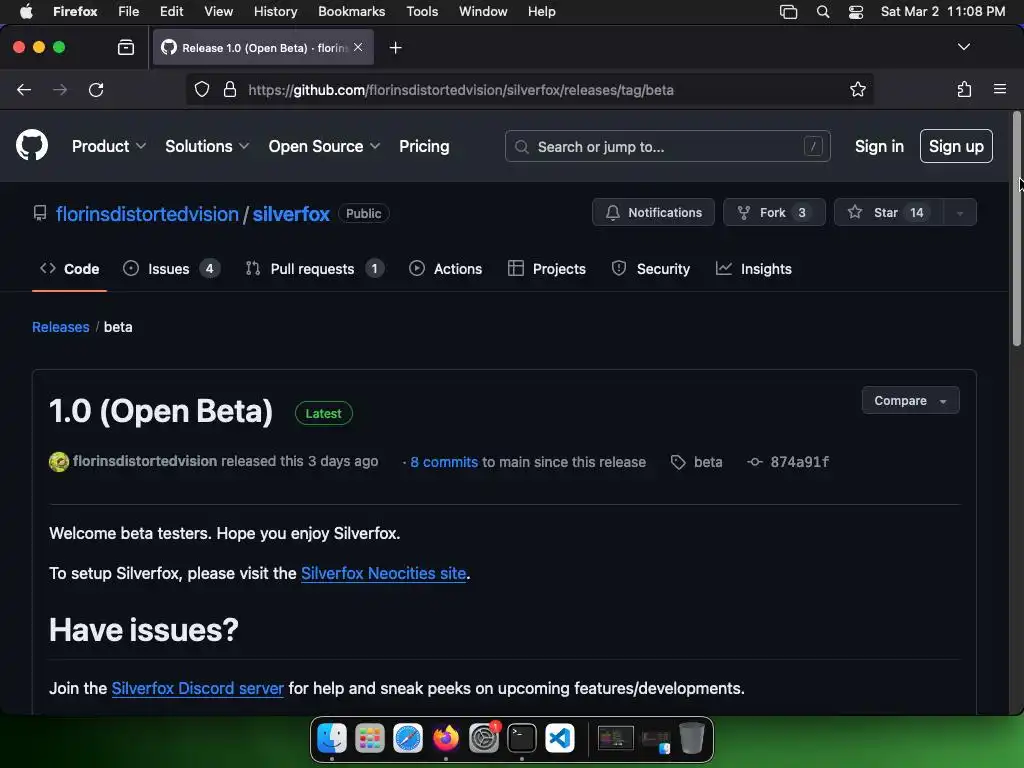The width and height of the screenshot is (1024, 768).
Task: Click the URL address bar
Action: click(x=530, y=89)
